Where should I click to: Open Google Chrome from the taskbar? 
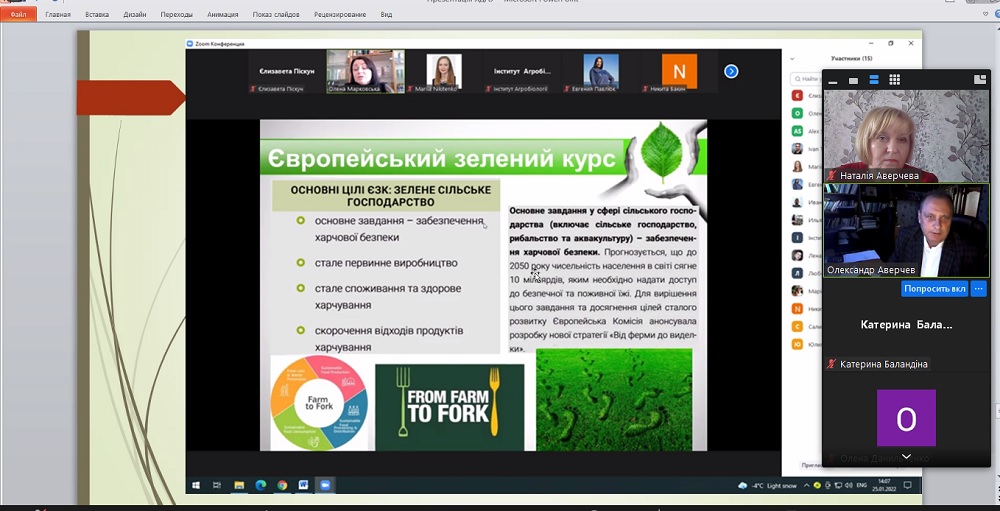[282, 485]
